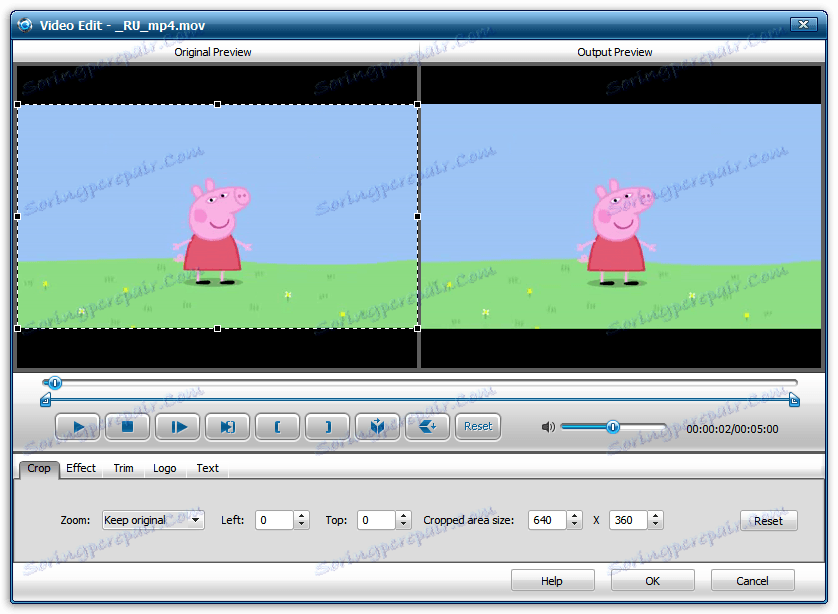The width and height of the screenshot is (838, 614).
Task: Switch to the Effect tab
Action: 80,468
